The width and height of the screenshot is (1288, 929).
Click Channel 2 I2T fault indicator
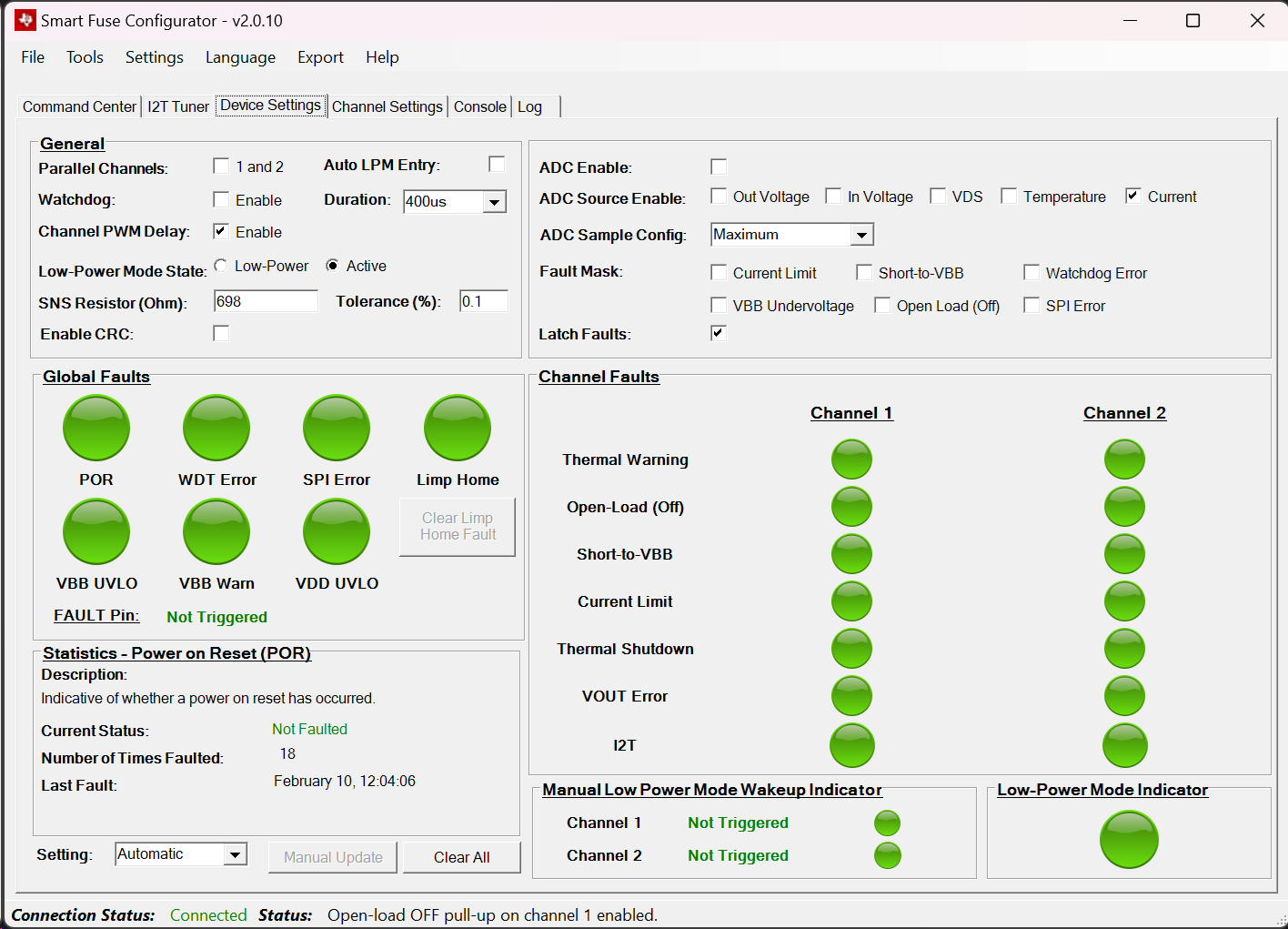[x=1124, y=745]
